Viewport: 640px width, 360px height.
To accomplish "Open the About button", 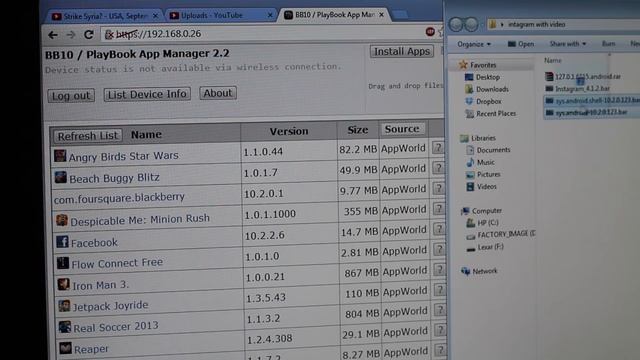I will point(218,93).
